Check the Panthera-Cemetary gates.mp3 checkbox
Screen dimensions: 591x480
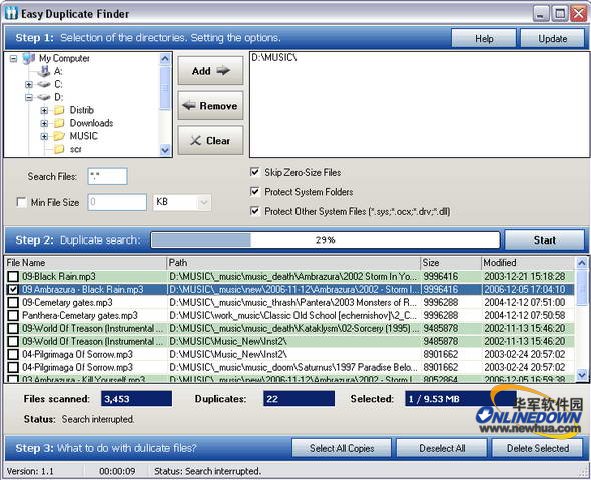click(x=13, y=315)
